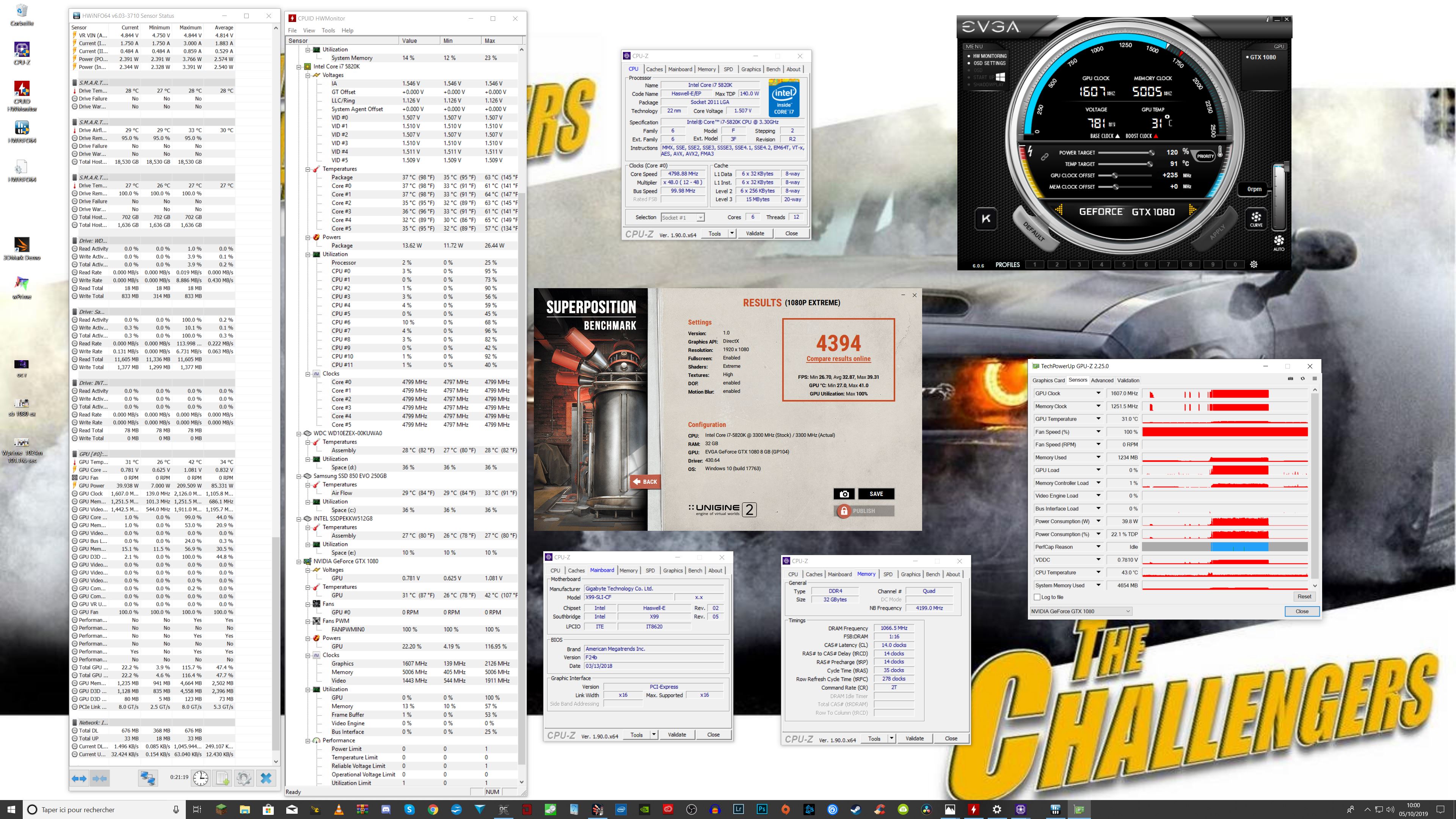Open the wPrime desktop icon
This screenshot has width=1456, height=819.
point(22,287)
